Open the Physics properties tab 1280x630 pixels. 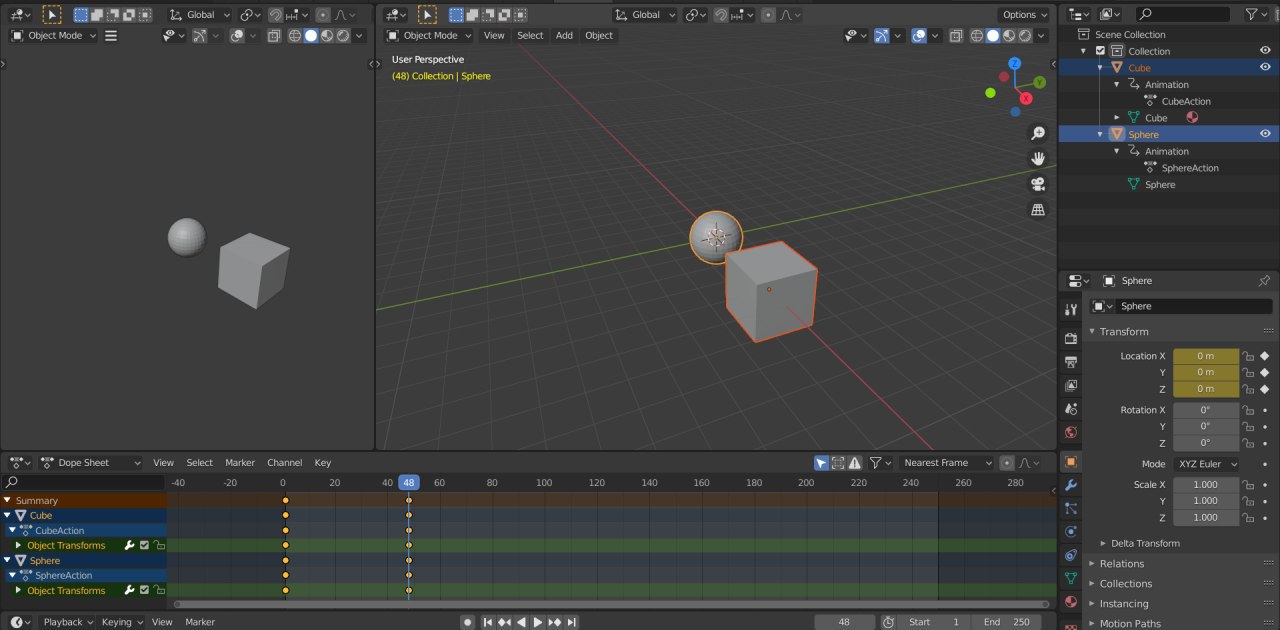tap(1071, 531)
